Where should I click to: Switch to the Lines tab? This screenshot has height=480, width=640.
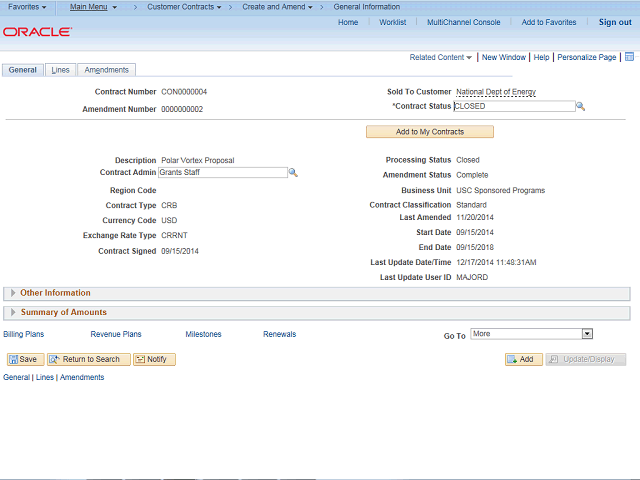point(60,70)
